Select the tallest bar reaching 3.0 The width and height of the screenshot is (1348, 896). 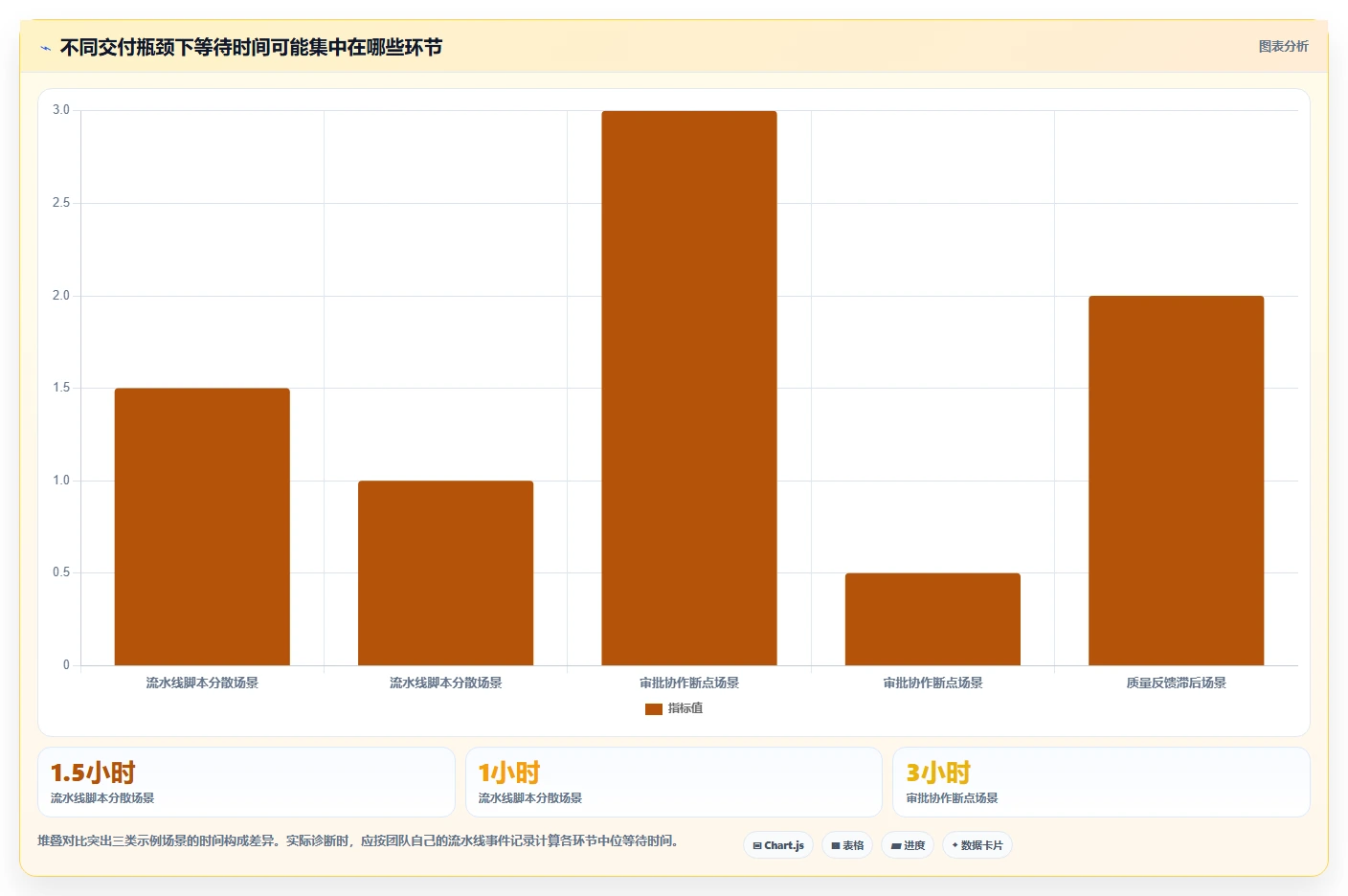[x=689, y=388]
